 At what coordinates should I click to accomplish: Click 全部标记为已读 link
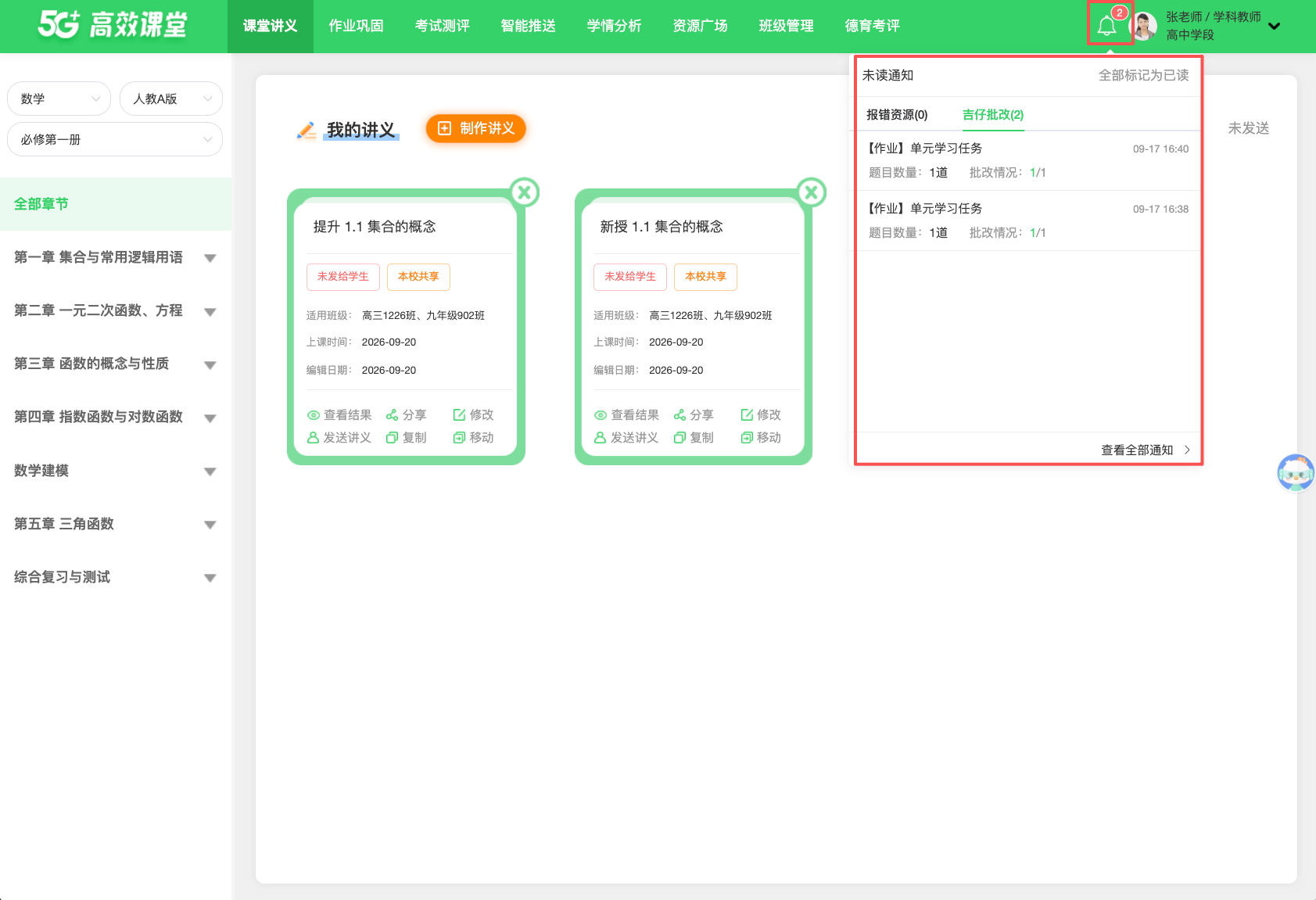coord(1143,75)
